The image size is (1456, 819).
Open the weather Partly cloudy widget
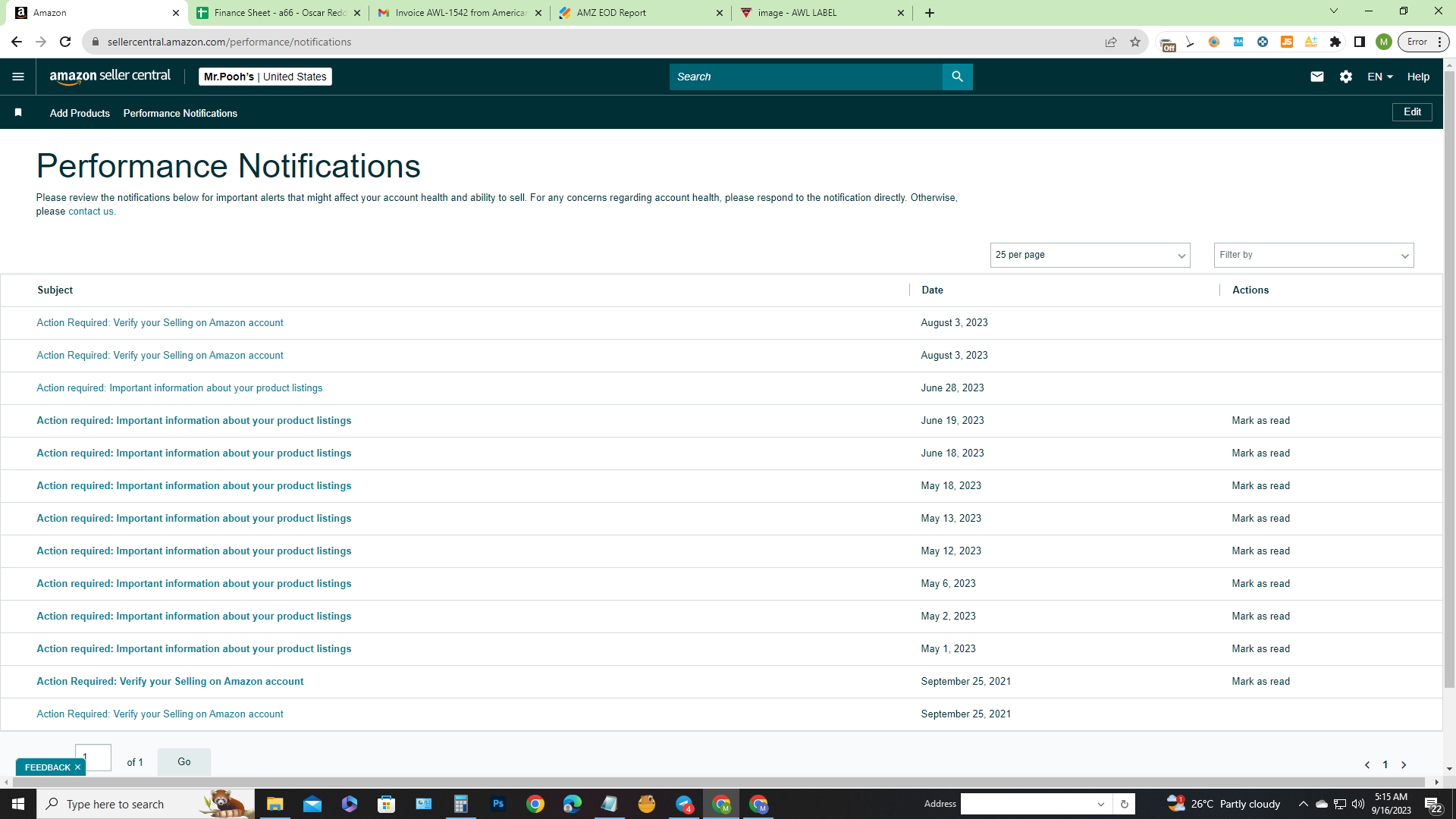pyautogui.click(x=1224, y=804)
